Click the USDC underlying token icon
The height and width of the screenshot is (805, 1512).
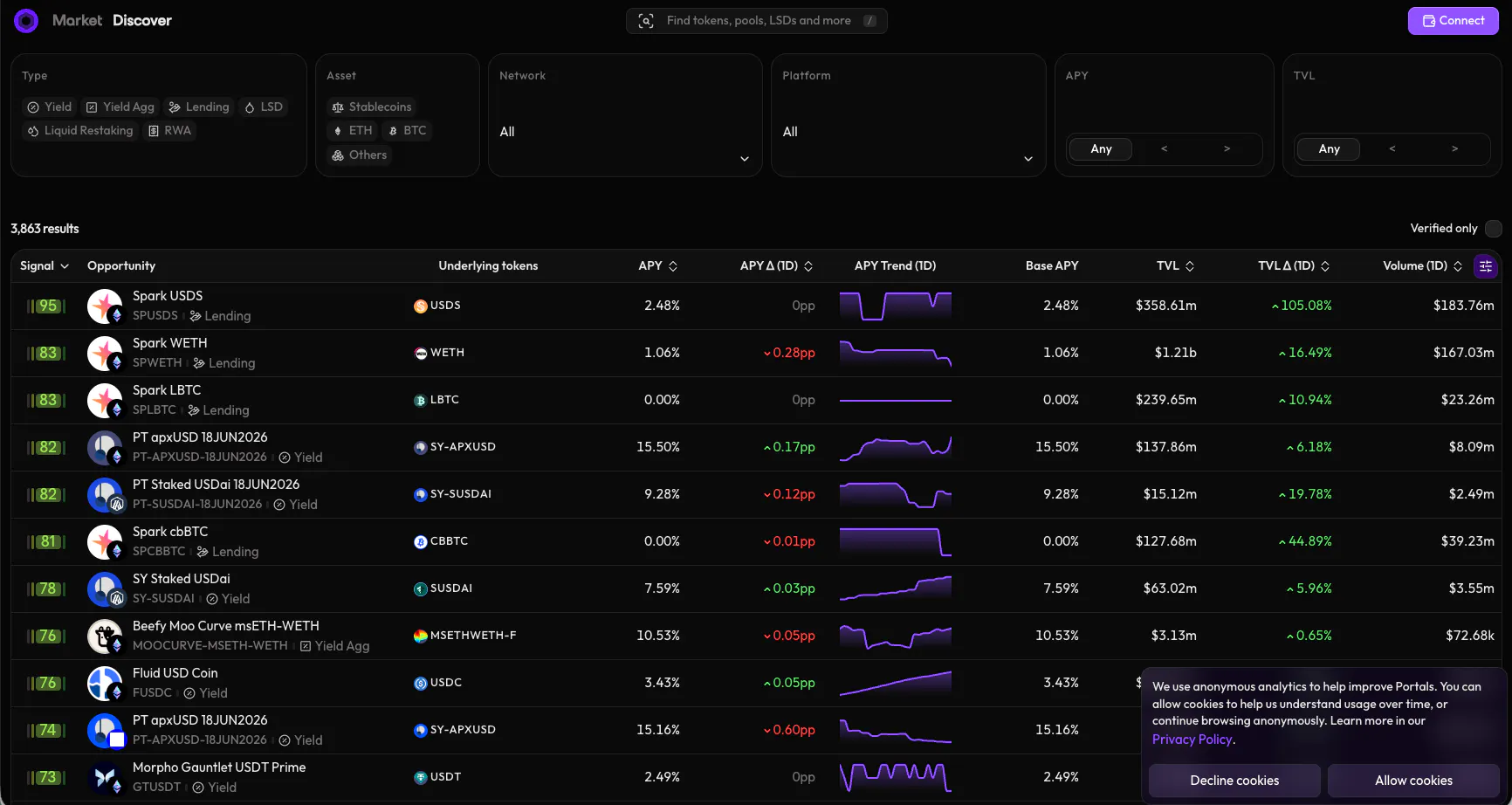(420, 683)
